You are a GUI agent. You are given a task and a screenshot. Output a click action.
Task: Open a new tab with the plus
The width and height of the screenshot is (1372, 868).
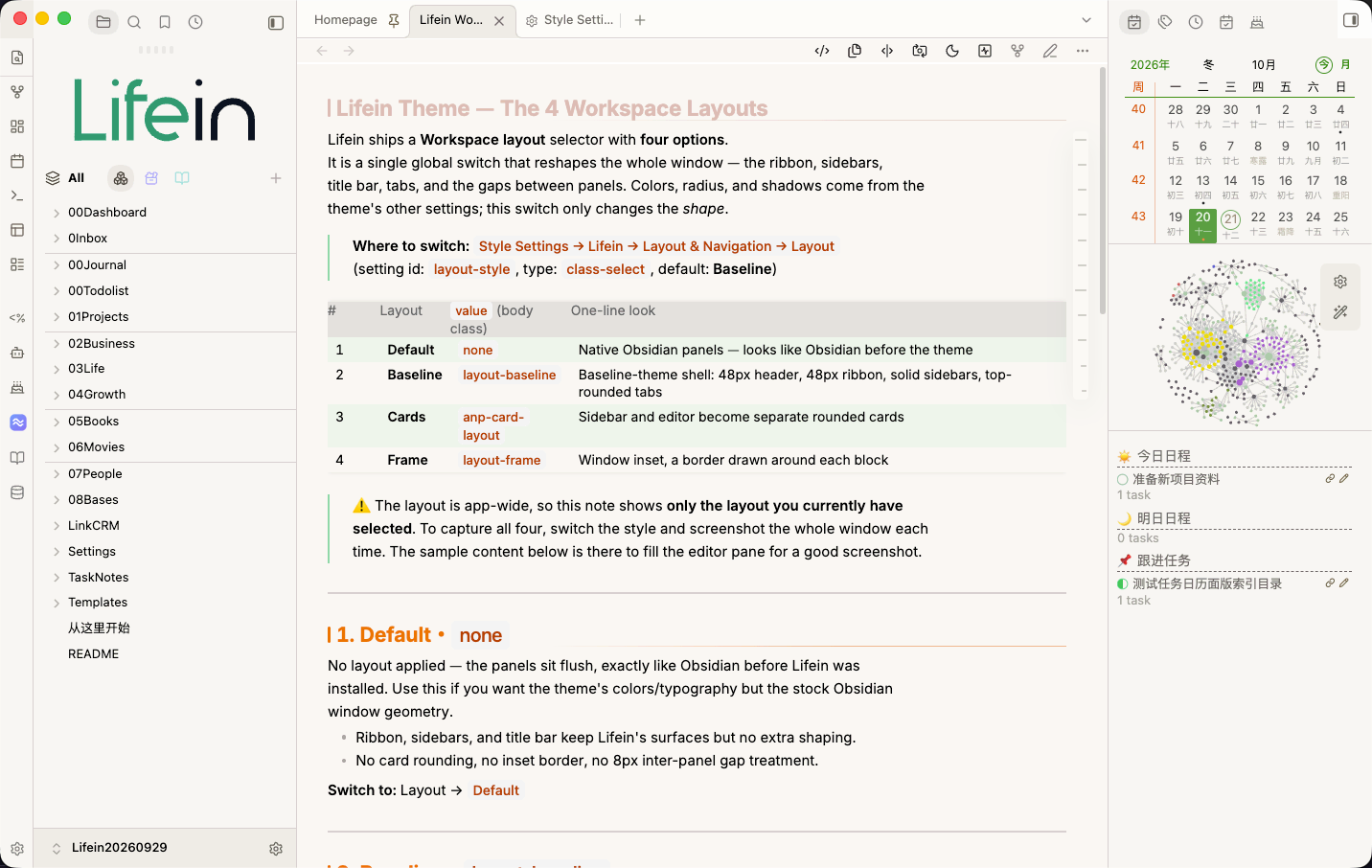point(640,20)
